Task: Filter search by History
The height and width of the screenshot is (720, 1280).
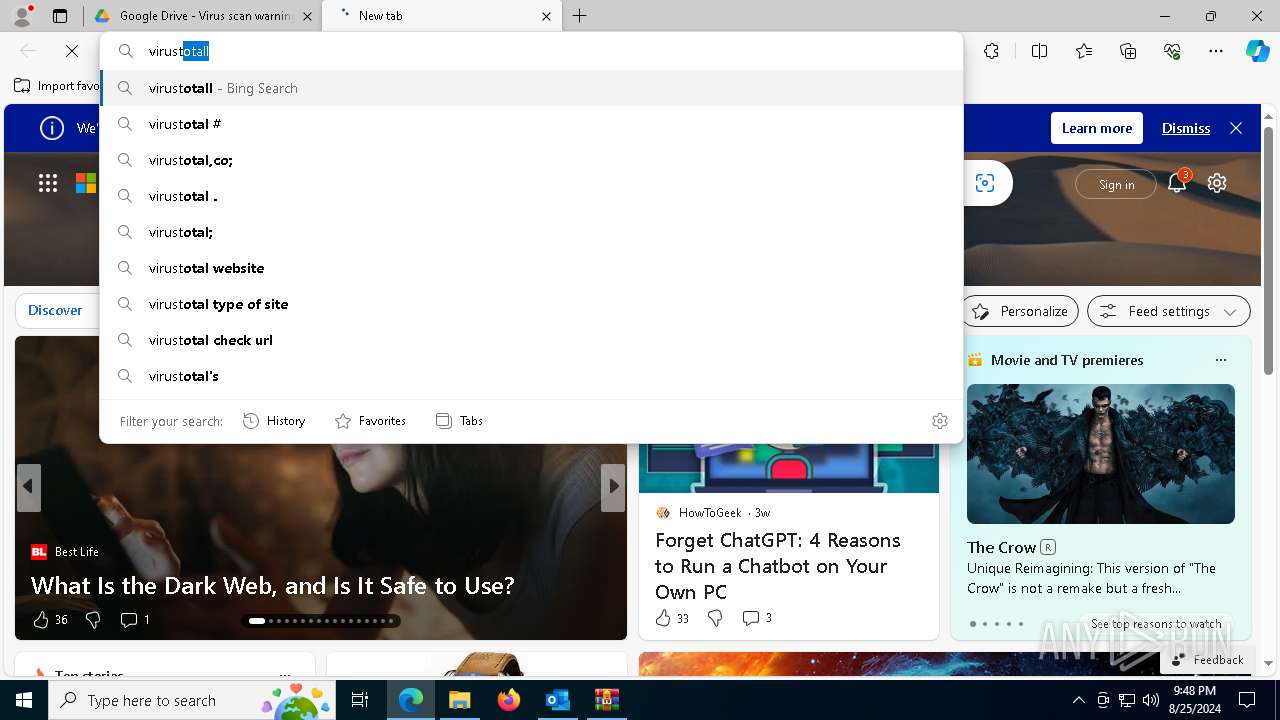Action: pyautogui.click(x=274, y=421)
